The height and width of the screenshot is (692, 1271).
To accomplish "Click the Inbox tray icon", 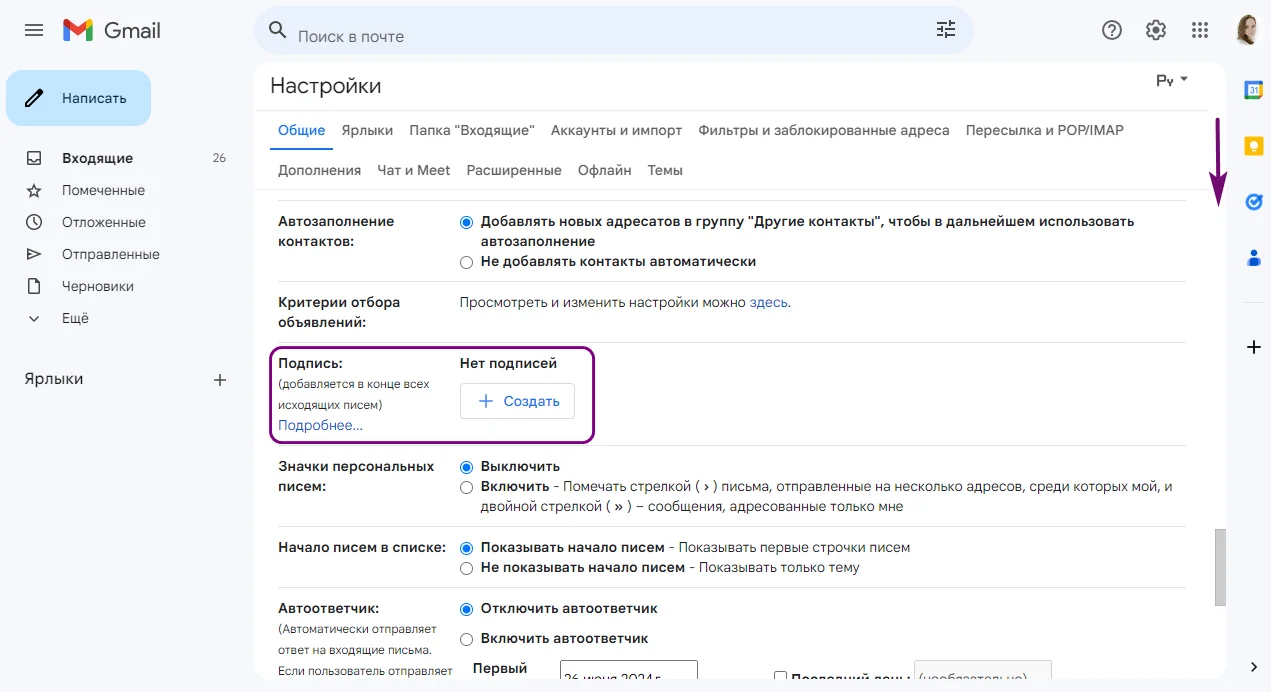I will (x=34, y=158).
